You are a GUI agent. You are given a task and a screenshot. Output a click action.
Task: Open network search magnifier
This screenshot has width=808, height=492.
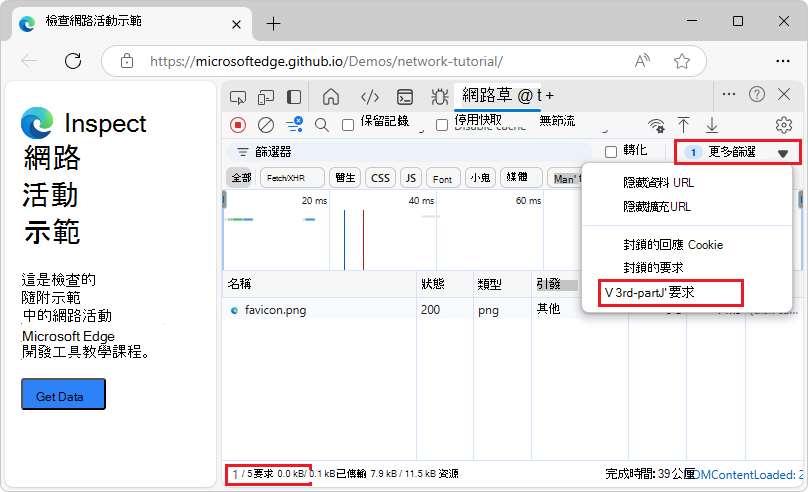(322, 125)
